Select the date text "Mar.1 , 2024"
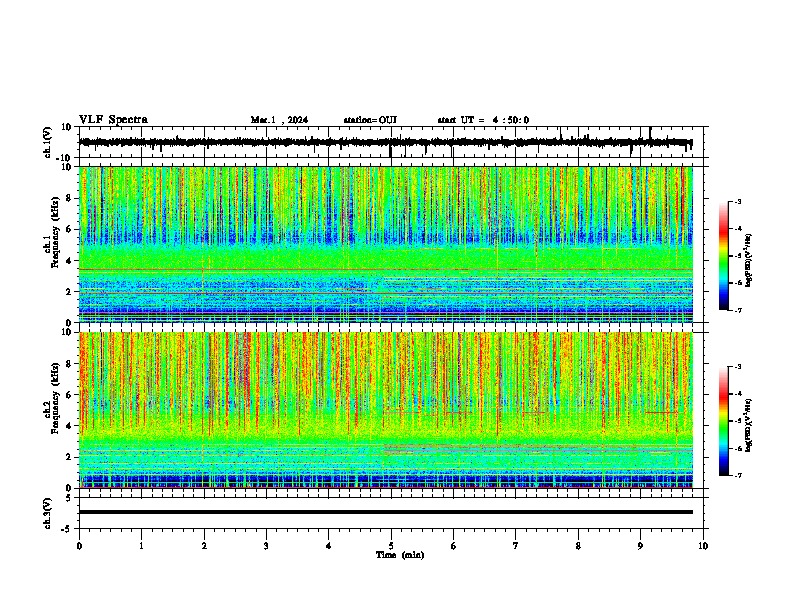Viewport: 792px width, 612px height. (279, 120)
